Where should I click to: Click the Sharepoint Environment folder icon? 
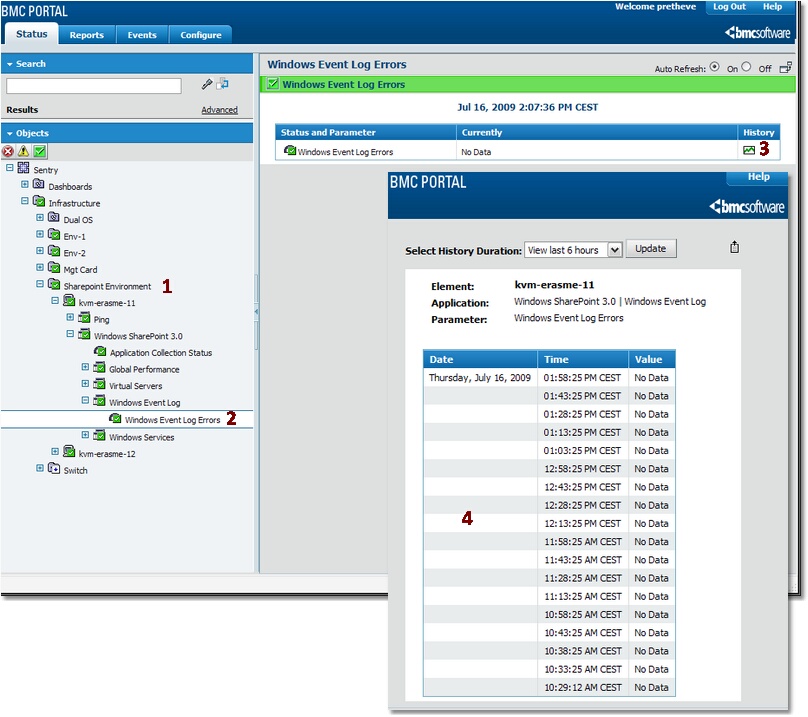click(54, 284)
